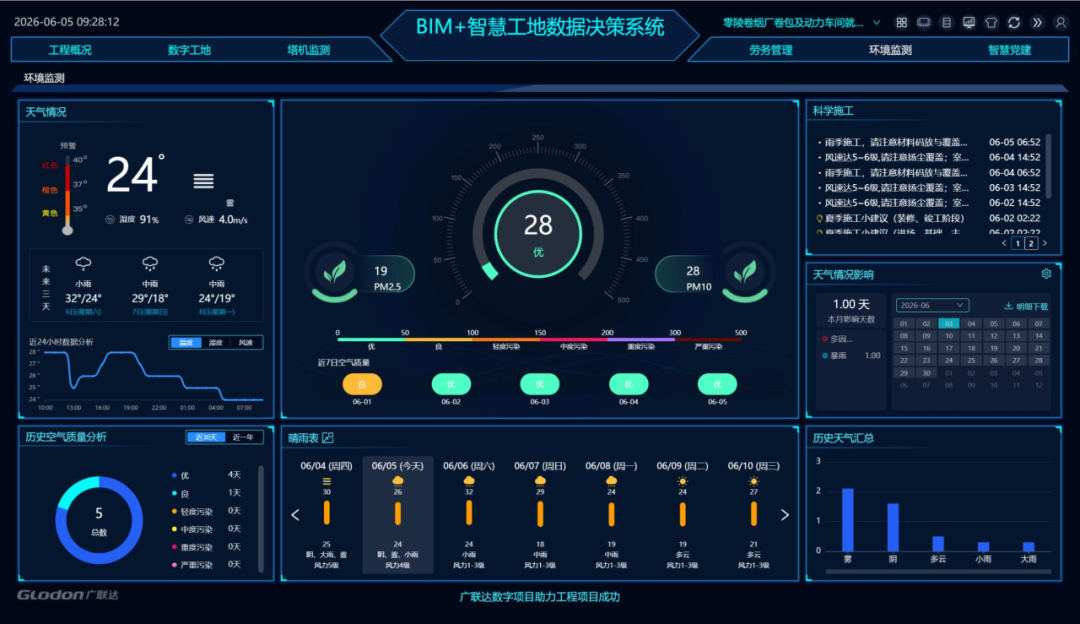1080x624 pixels.
Task: Select the 06/06 (周六) forecast column
Action: (x=469, y=514)
